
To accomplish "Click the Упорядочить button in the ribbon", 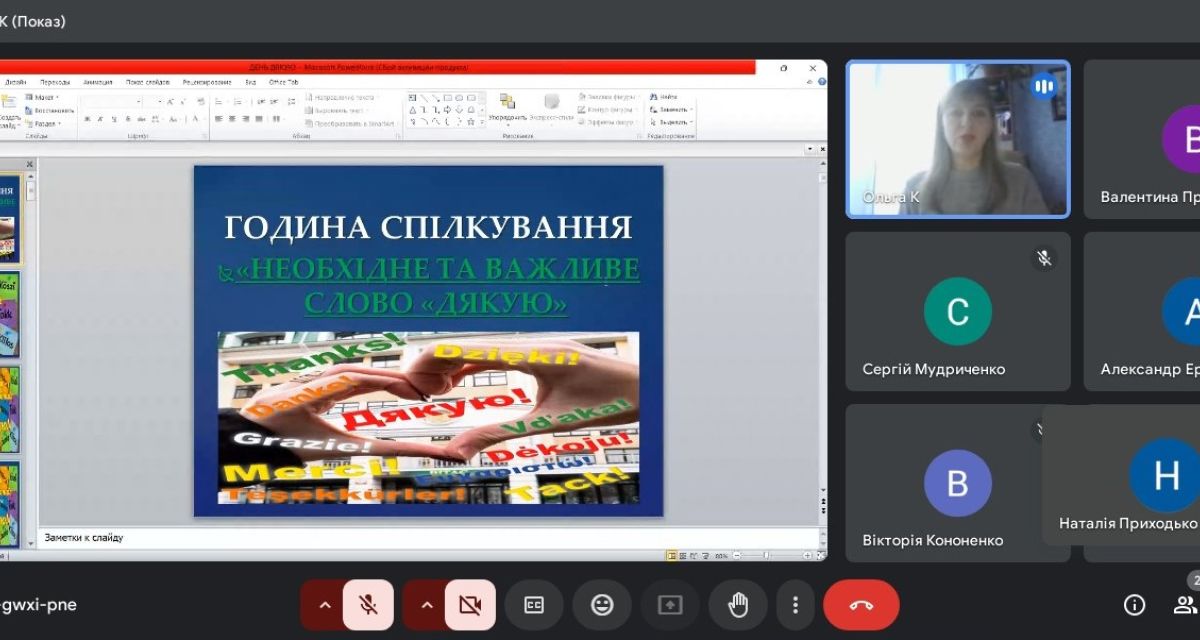I will tap(507, 108).
